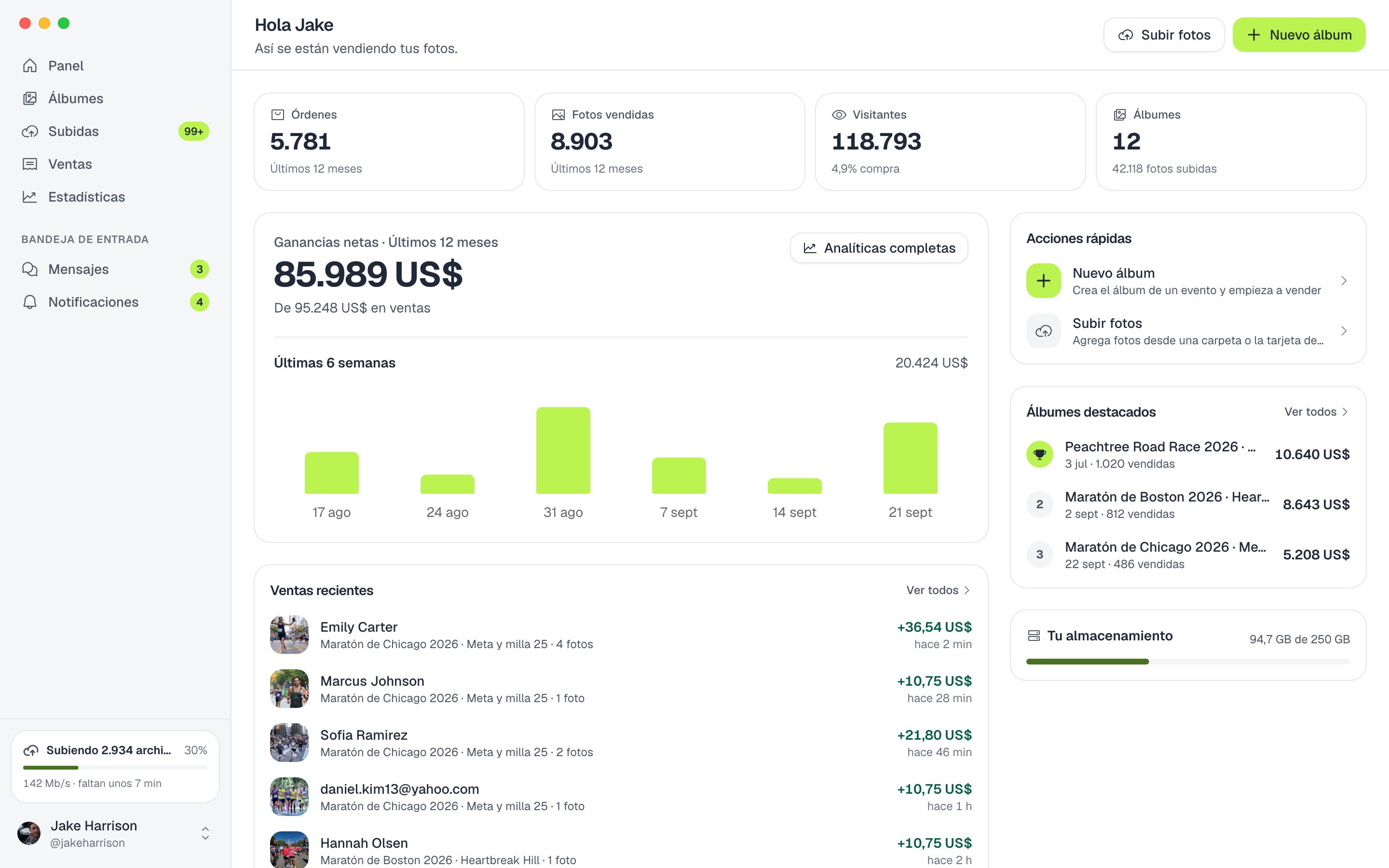Open Emily Carter's sale photo thumbnail
1389x868 pixels.
pos(289,635)
